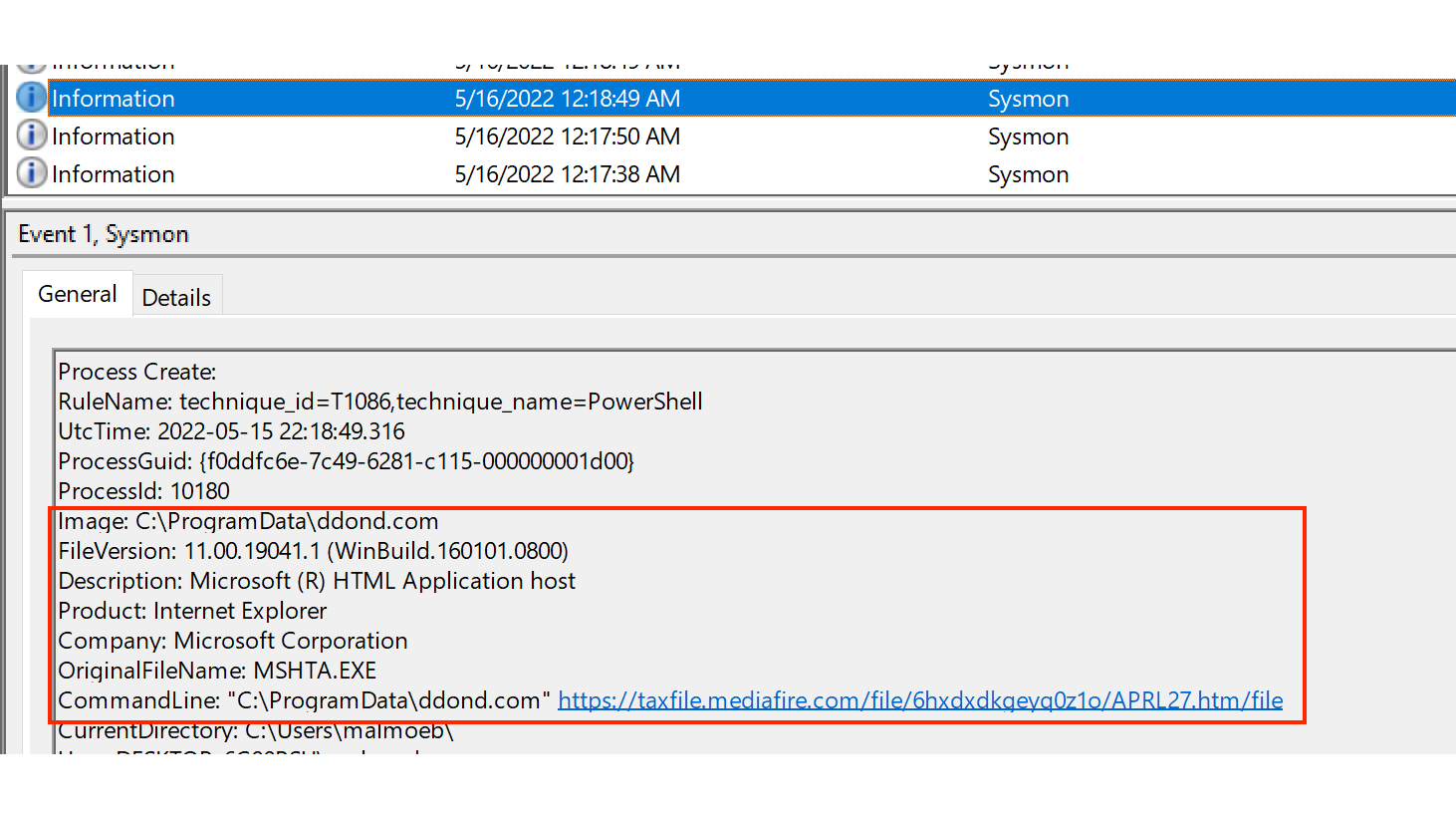Click the Information icon on the highlighted event
Viewport: 1456px width, 819px height.
(x=31, y=97)
